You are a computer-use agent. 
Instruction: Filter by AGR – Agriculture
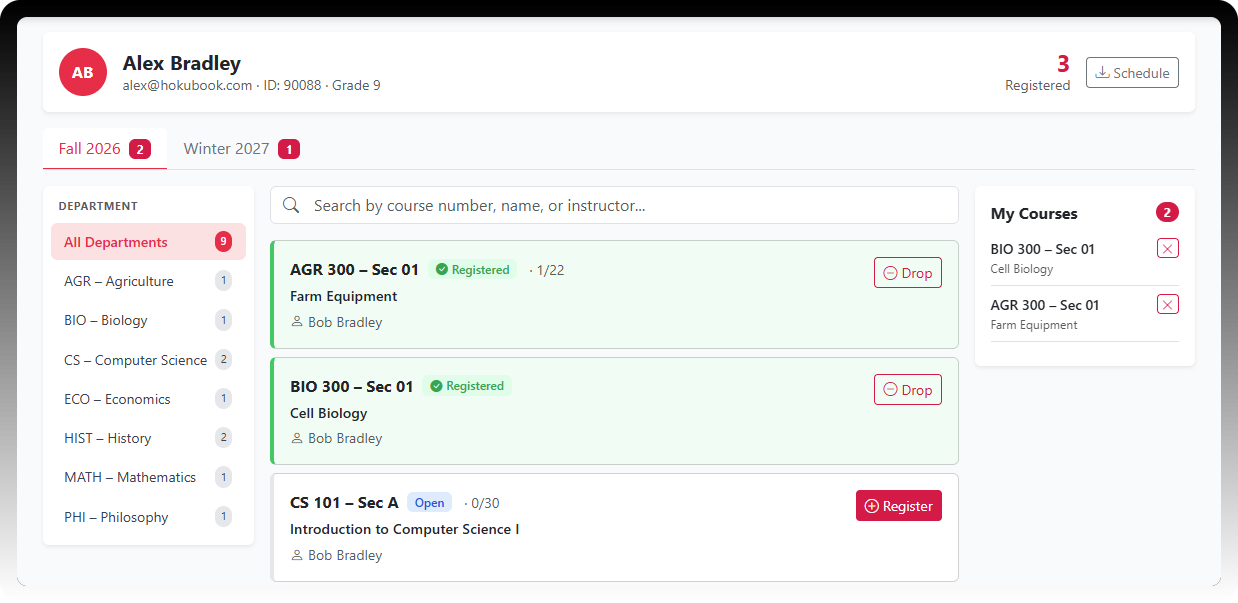tap(148, 281)
